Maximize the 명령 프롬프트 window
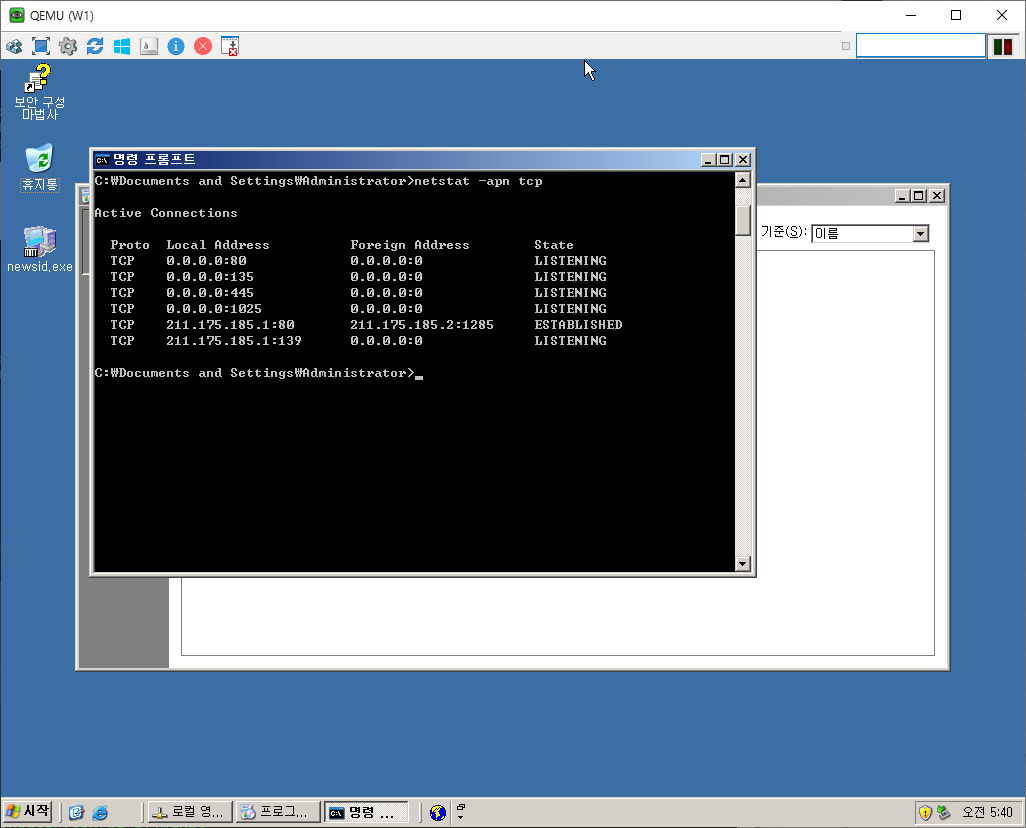The image size is (1026, 828). [725, 160]
